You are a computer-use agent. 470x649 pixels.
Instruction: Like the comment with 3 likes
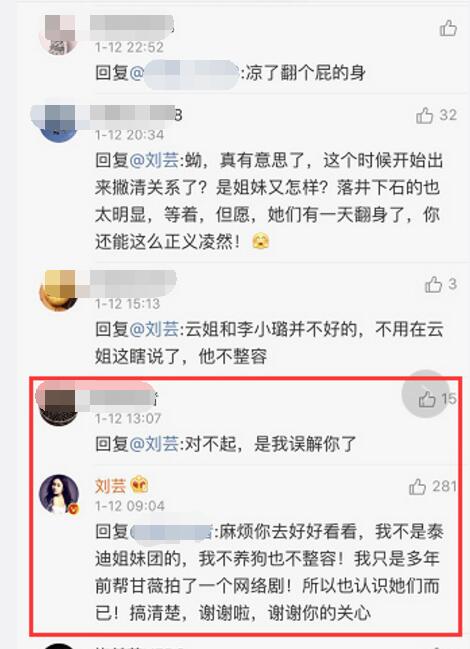click(433, 284)
